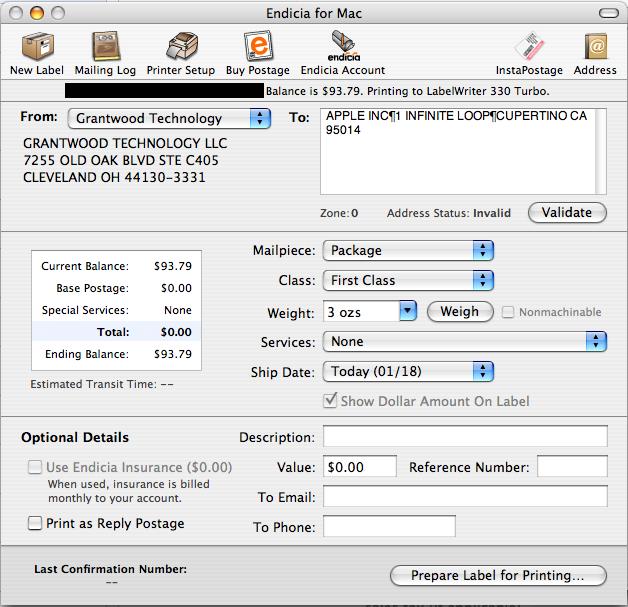Image resolution: width=628 pixels, height=607 pixels.
Task: Click the Weigh button
Action: click(460, 312)
